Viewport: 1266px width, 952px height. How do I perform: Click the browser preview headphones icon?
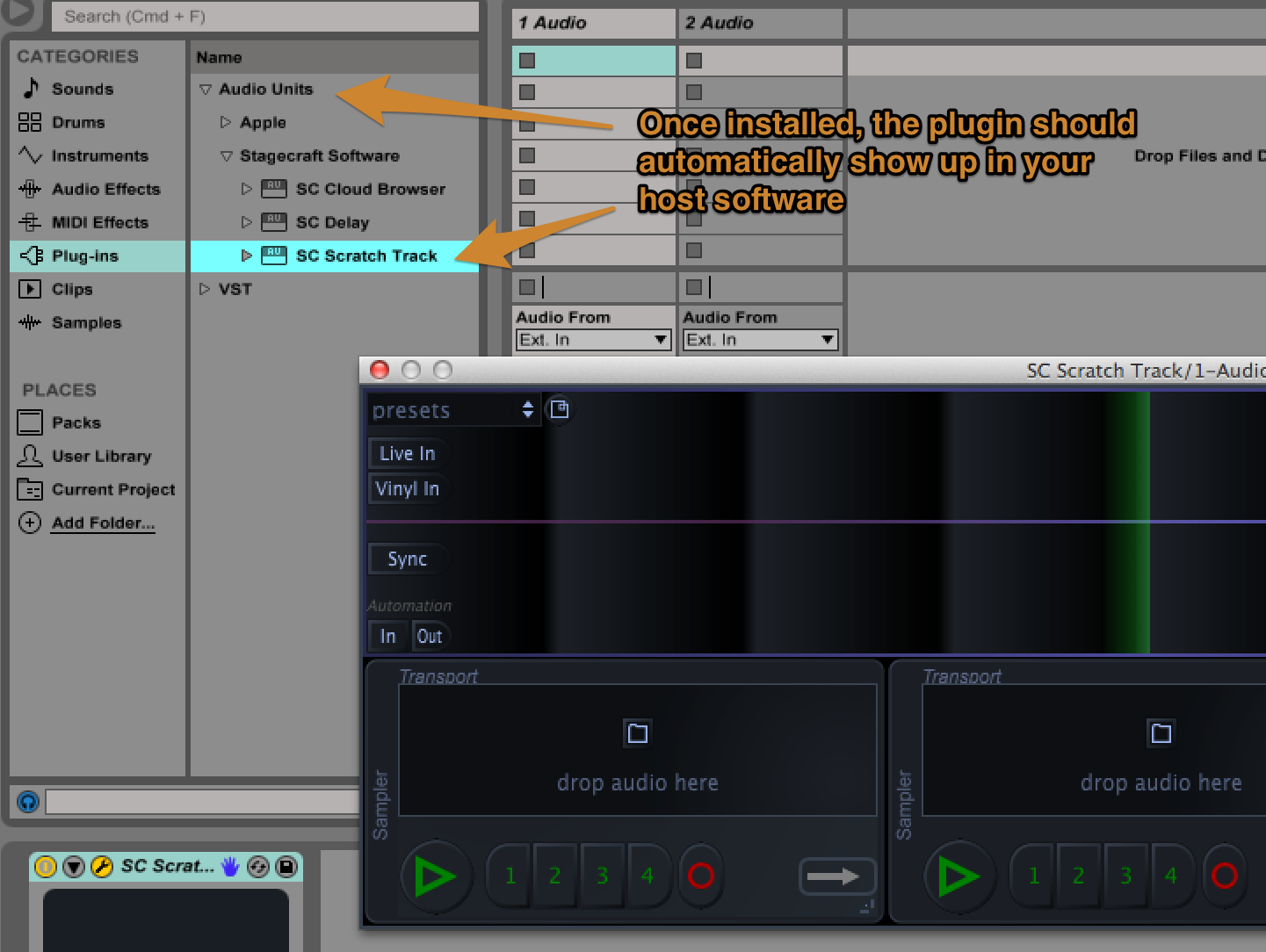[x=28, y=801]
